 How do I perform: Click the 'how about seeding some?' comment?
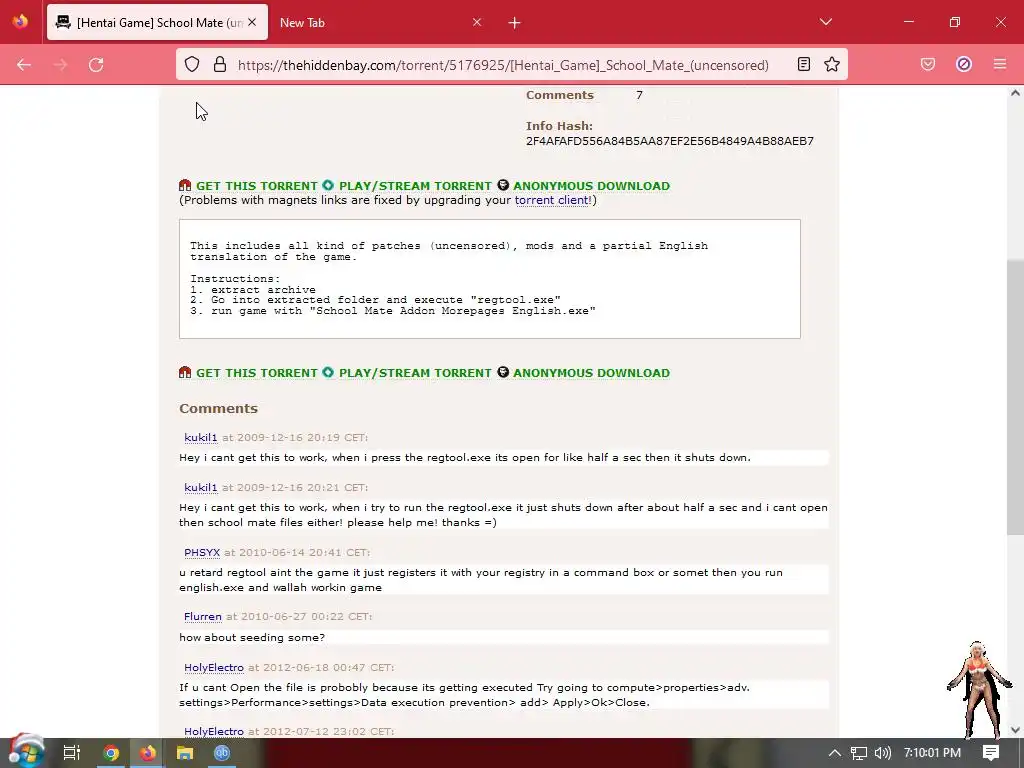pos(252,637)
